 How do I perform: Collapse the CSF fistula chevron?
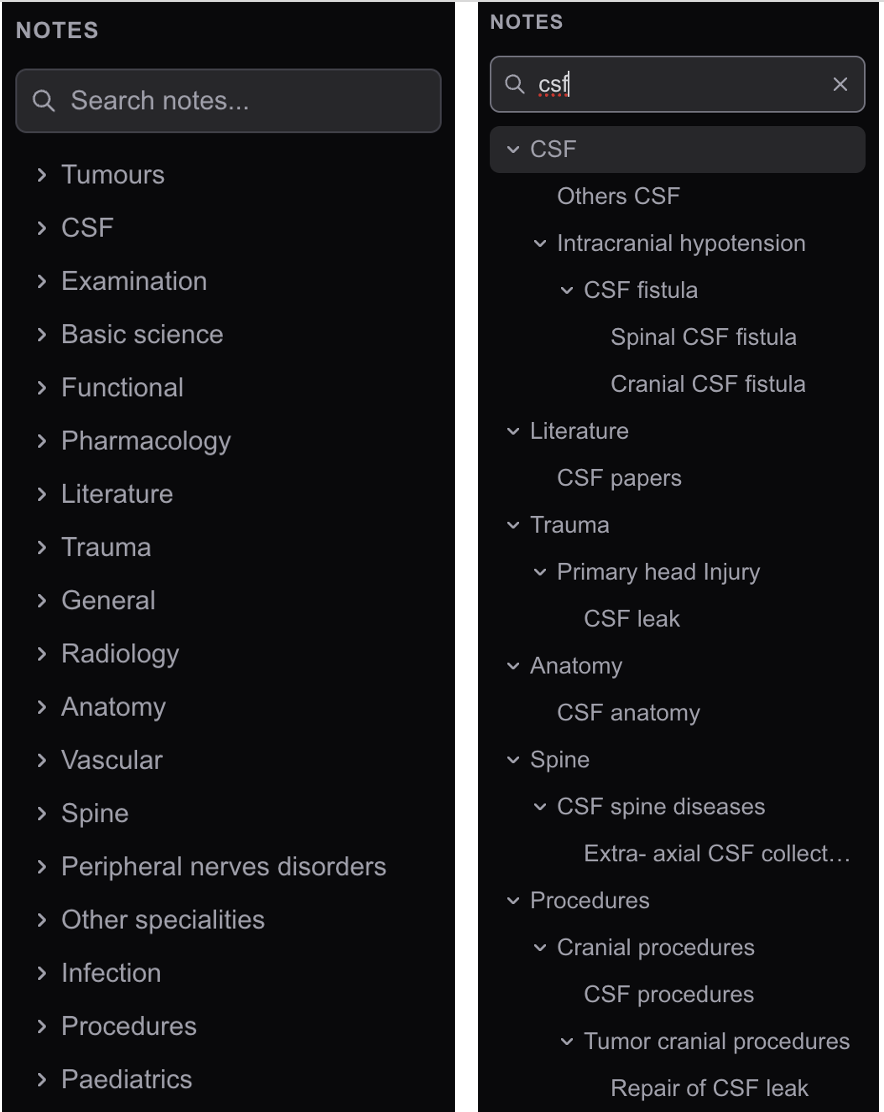(566, 290)
